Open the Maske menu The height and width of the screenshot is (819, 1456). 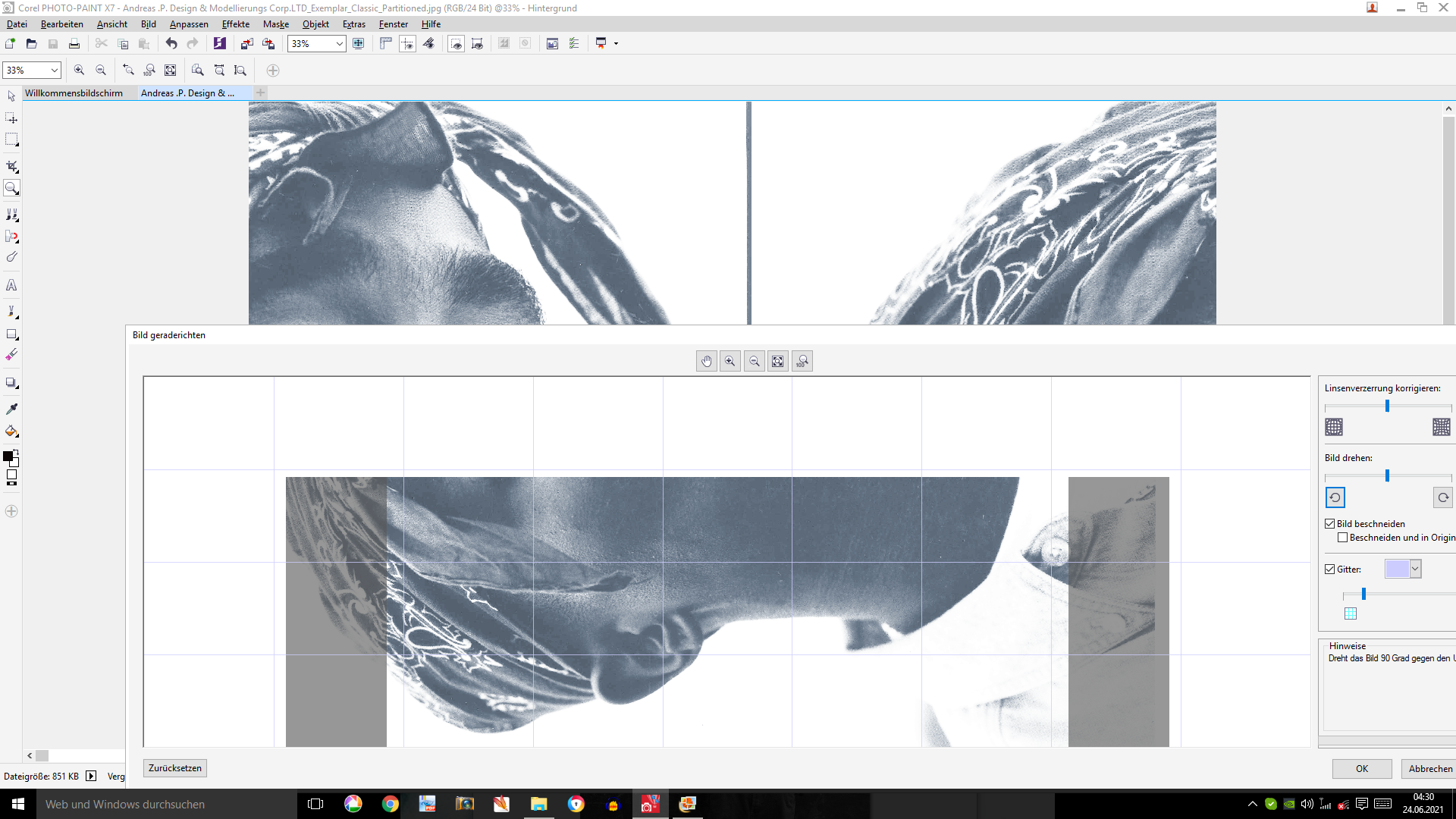coord(276,24)
